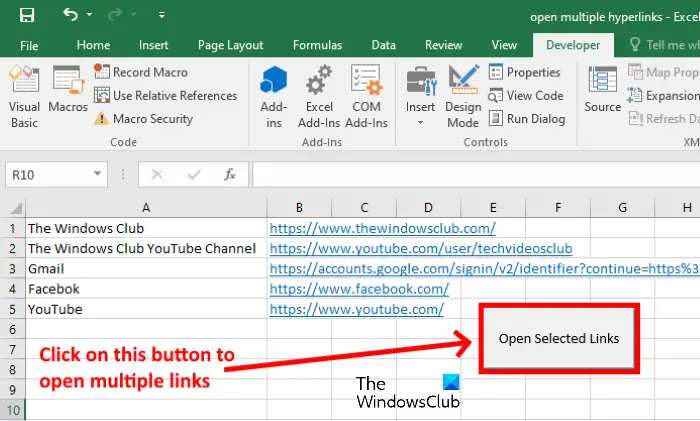Expand the Insert controls dropdown arrow
The image size is (700, 421).
click(x=420, y=122)
